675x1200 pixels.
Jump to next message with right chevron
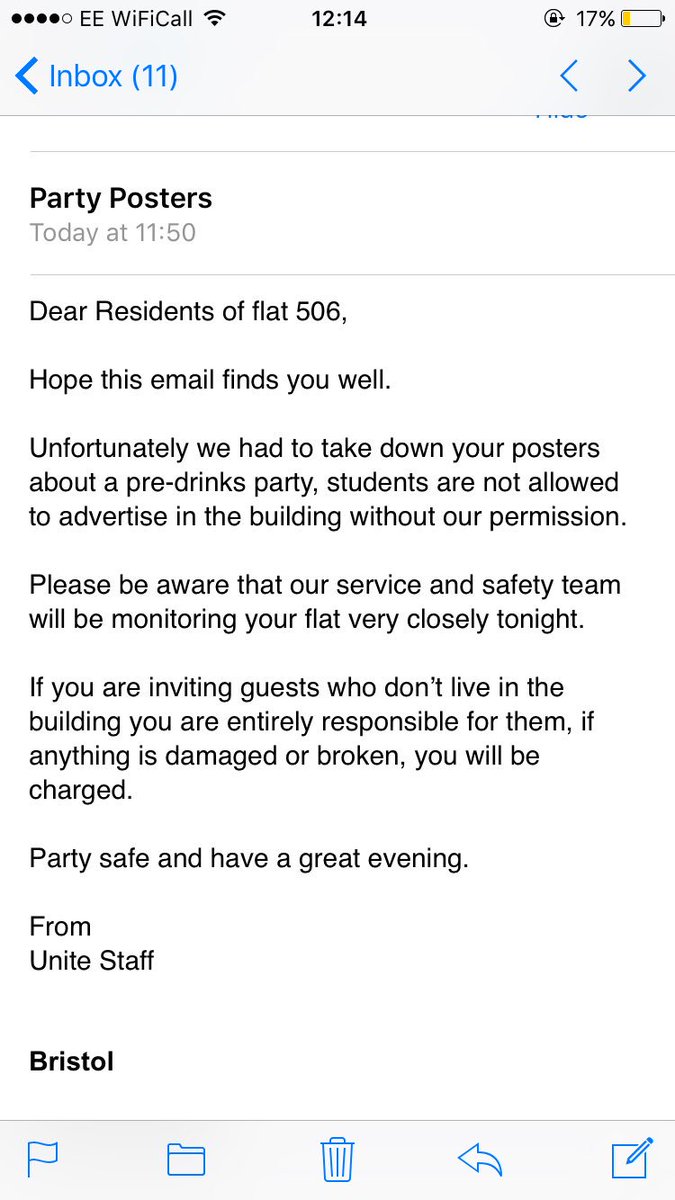click(636, 76)
